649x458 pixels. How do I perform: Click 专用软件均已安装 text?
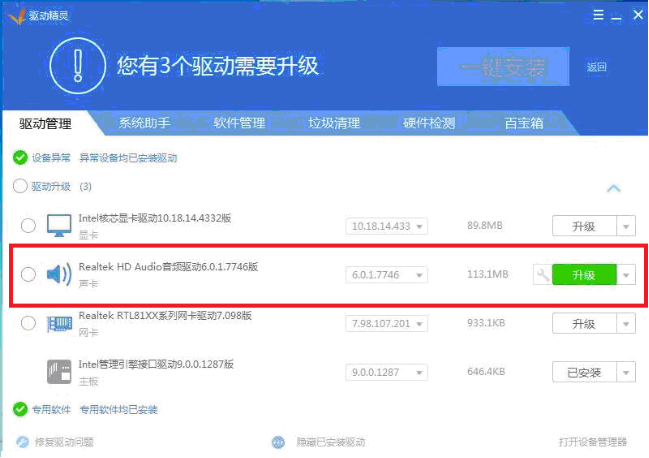click(118, 410)
